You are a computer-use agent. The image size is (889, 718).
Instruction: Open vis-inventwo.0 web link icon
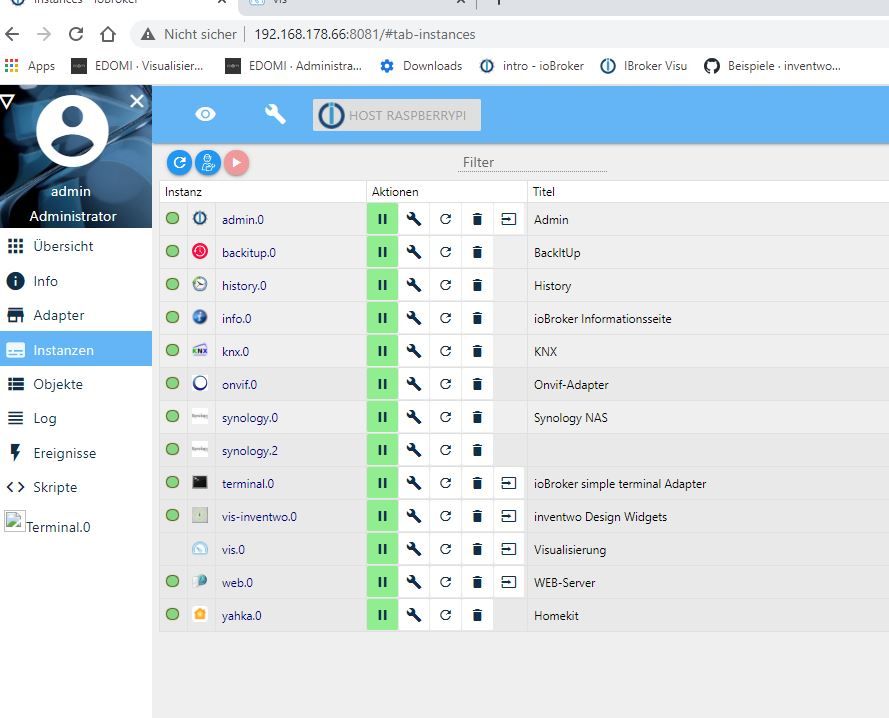pos(509,516)
